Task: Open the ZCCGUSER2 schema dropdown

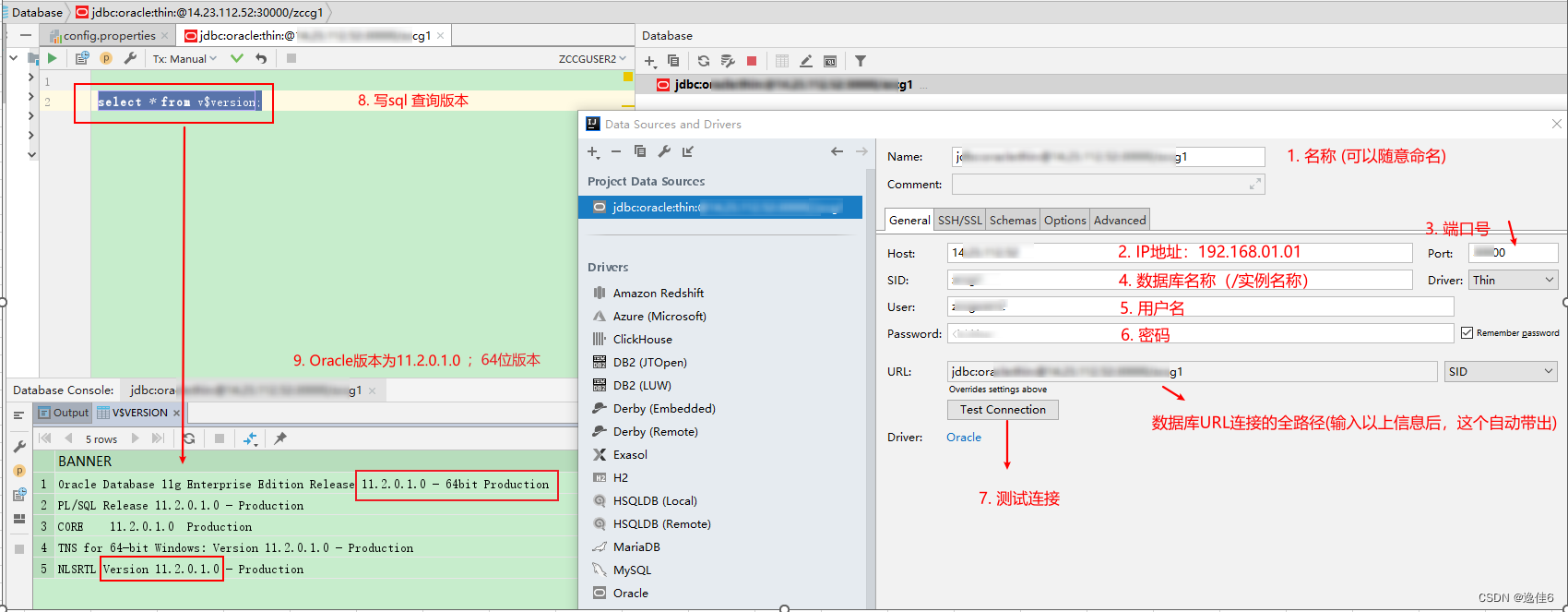Action: click(x=592, y=58)
